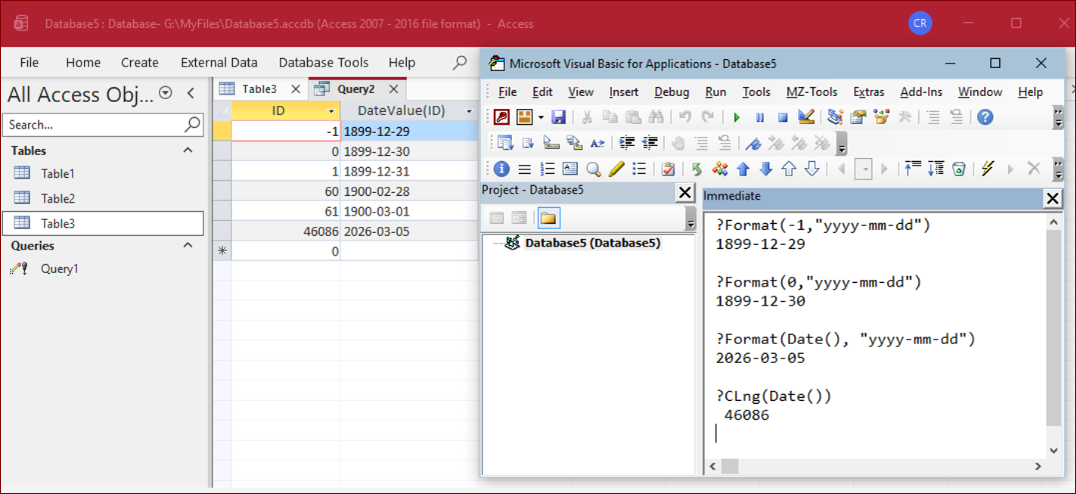Collapse the navigation pane with the chevron
The width and height of the screenshot is (1076, 494).
191,93
